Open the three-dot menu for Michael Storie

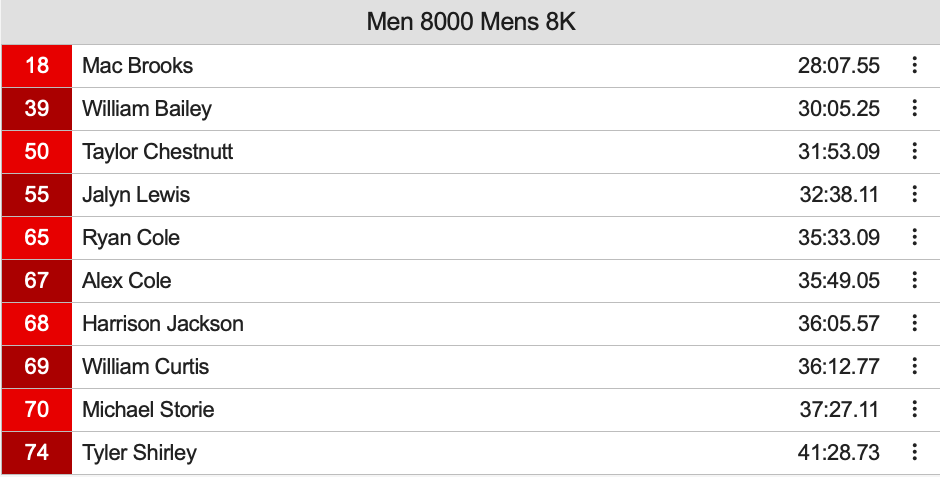914,410
